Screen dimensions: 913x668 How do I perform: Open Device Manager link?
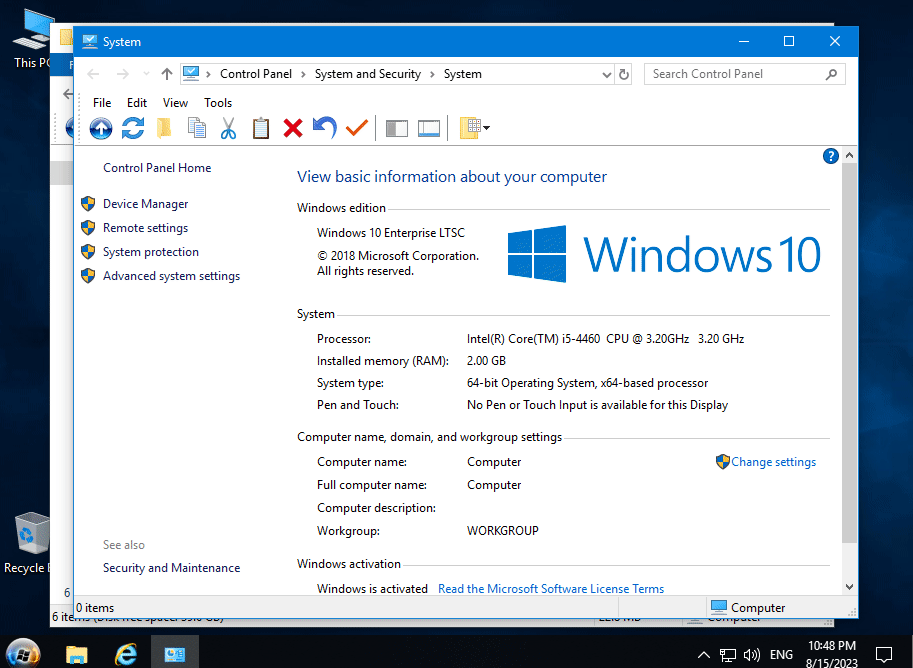(x=146, y=204)
